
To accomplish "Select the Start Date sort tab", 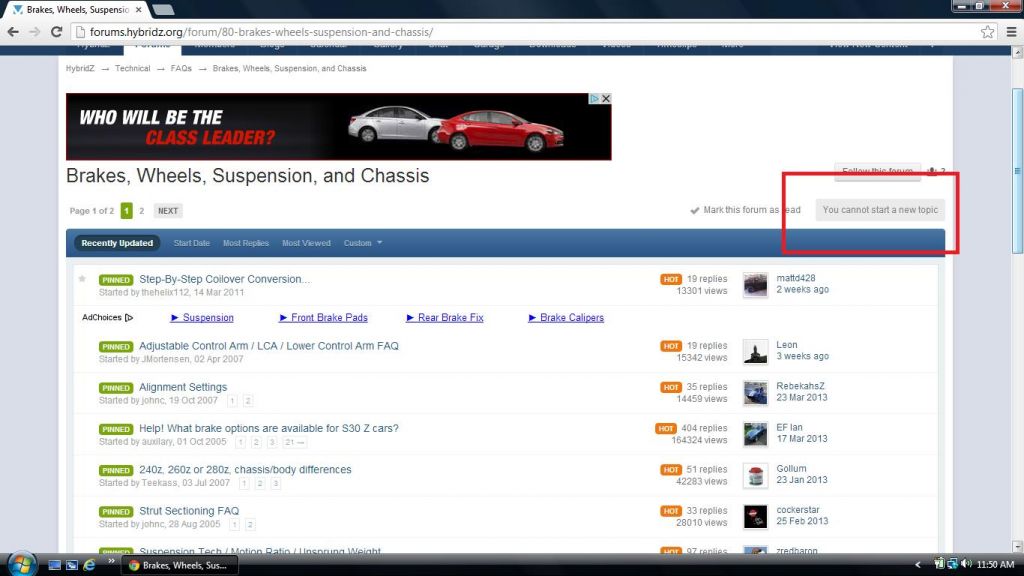I will tap(192, 243).
